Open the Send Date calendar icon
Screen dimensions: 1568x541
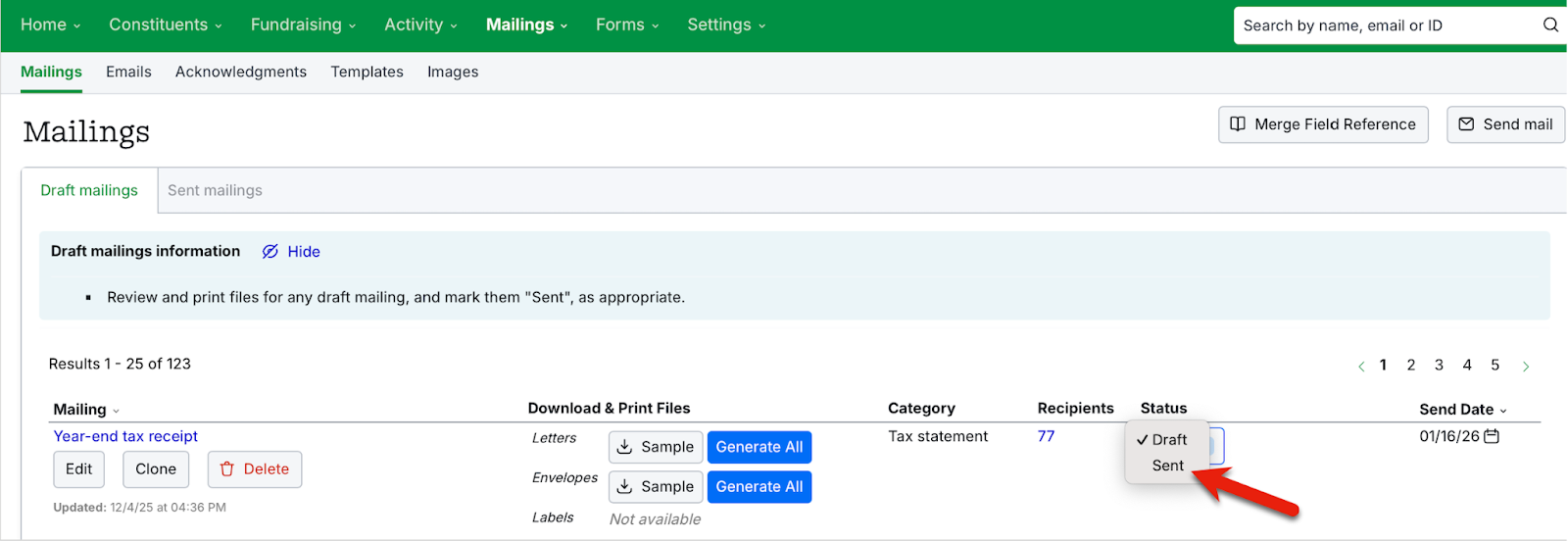[1492, 436]
